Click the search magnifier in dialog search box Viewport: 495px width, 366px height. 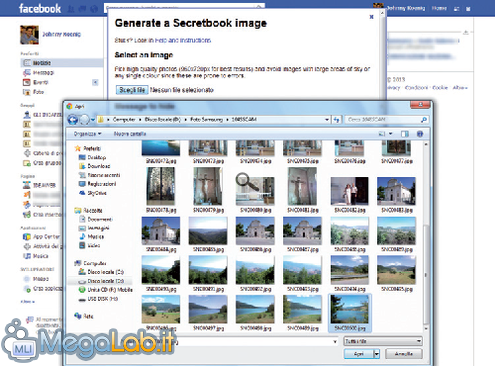point(424,119)
